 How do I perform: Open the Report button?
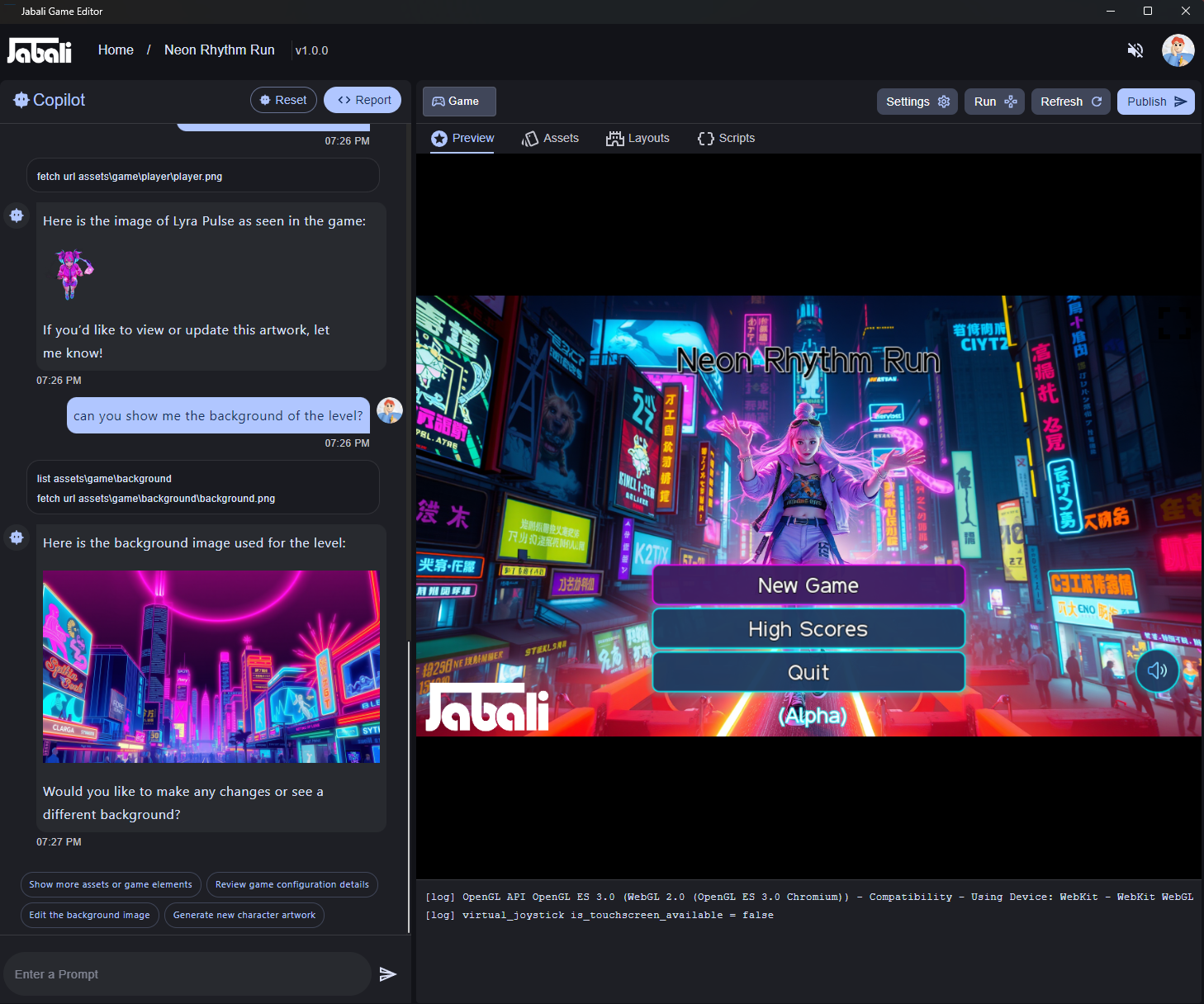pos(363,100)
